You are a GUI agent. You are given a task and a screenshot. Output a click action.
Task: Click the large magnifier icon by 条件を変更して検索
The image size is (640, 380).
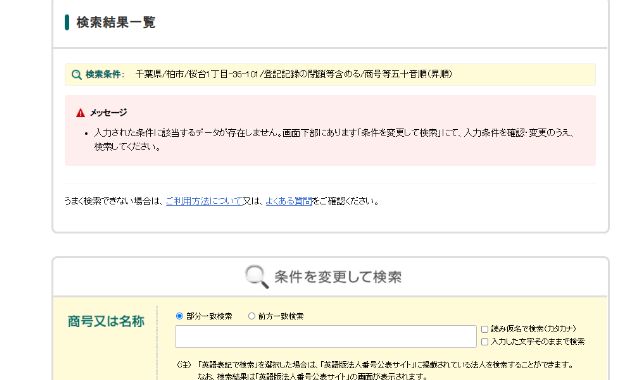click(257, 276)
